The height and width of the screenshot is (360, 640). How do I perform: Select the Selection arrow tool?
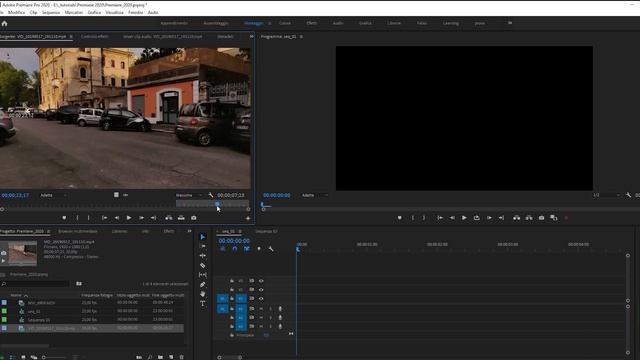tap(202, 237)
